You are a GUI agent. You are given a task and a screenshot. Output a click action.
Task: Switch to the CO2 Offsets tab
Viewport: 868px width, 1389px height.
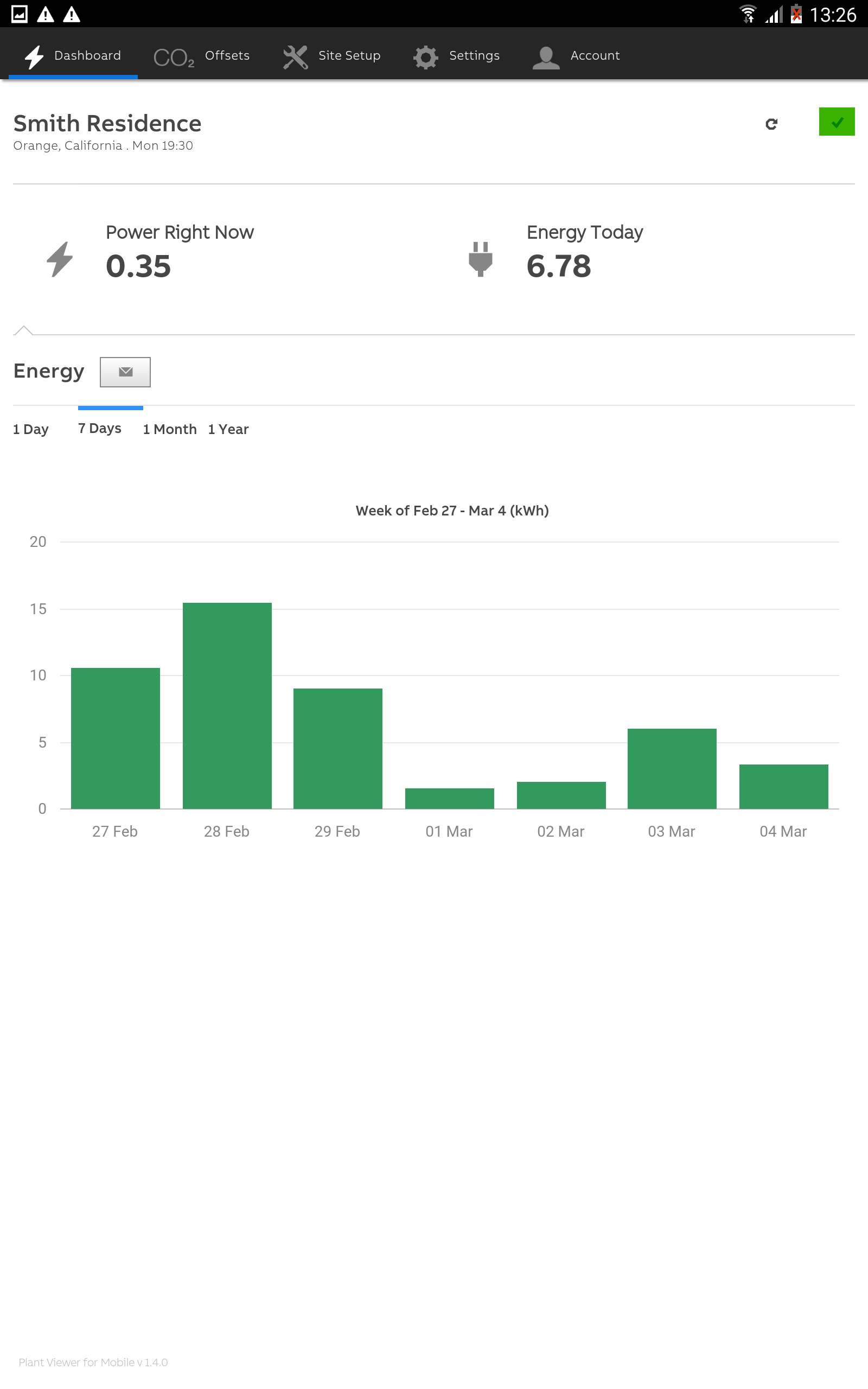(201, 56)
